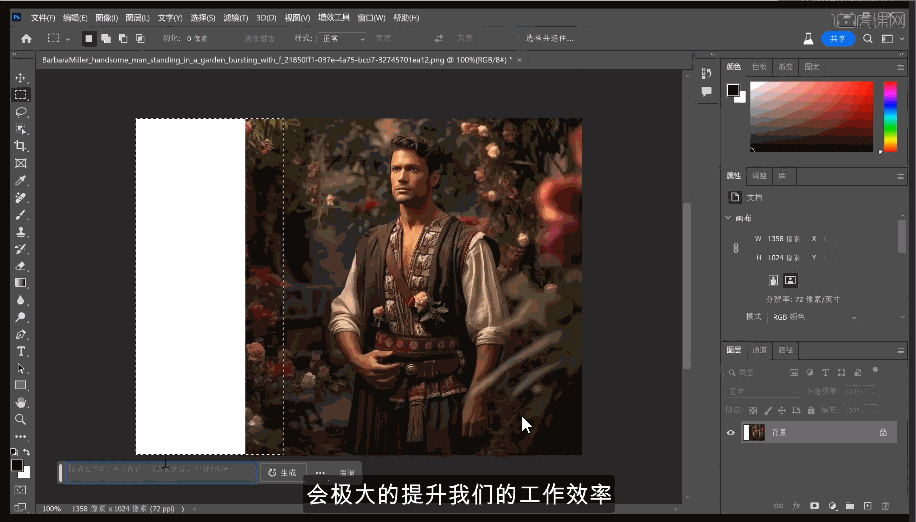Click the 生成 generate button

tap(282, 472)
